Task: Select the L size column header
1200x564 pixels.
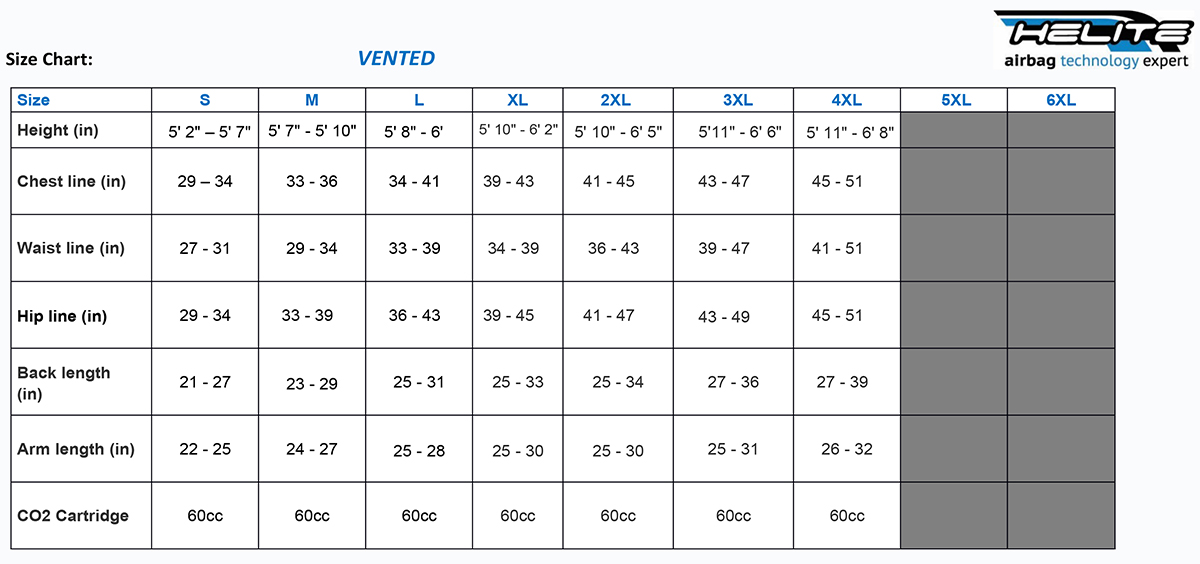Action: (419, 100)
